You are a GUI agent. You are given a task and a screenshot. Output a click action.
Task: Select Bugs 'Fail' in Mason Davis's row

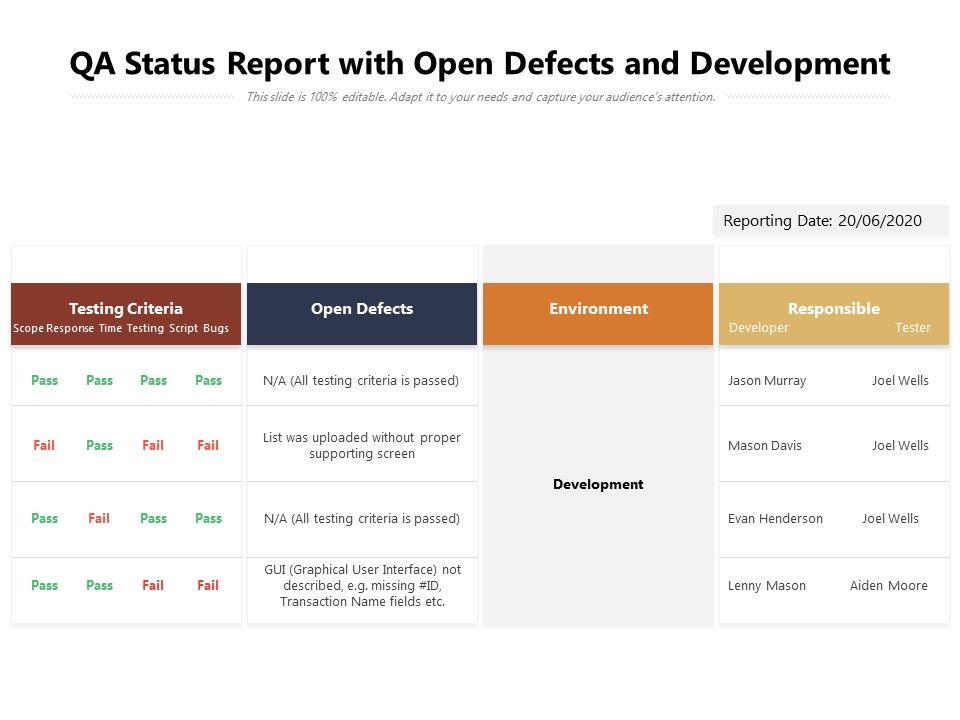[208, 445]
